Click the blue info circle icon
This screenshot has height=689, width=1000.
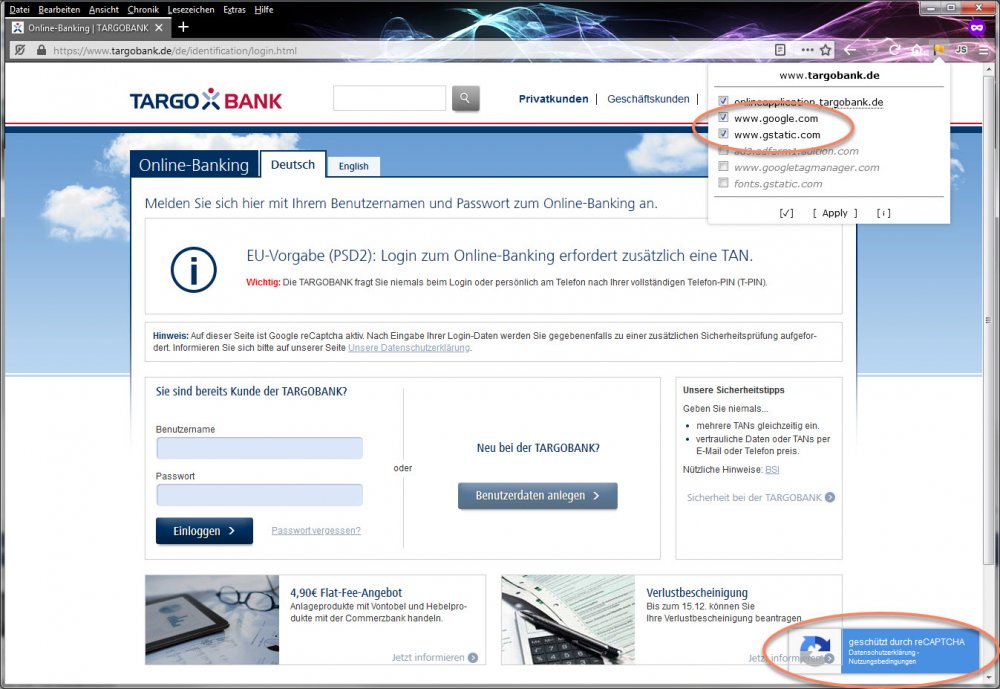(x=193, y=269)
